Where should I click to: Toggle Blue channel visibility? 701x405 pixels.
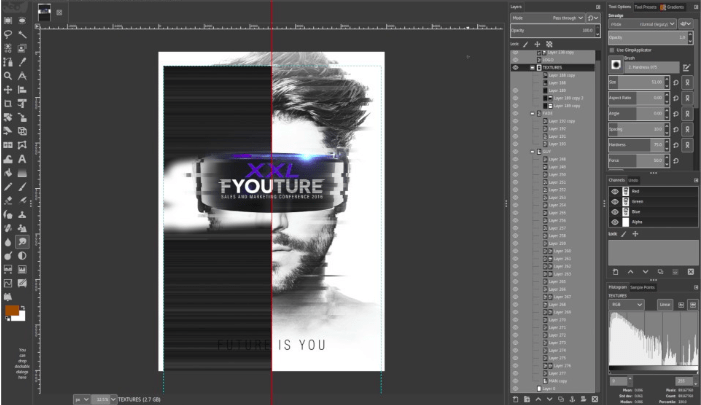click(x=615, y=212)
